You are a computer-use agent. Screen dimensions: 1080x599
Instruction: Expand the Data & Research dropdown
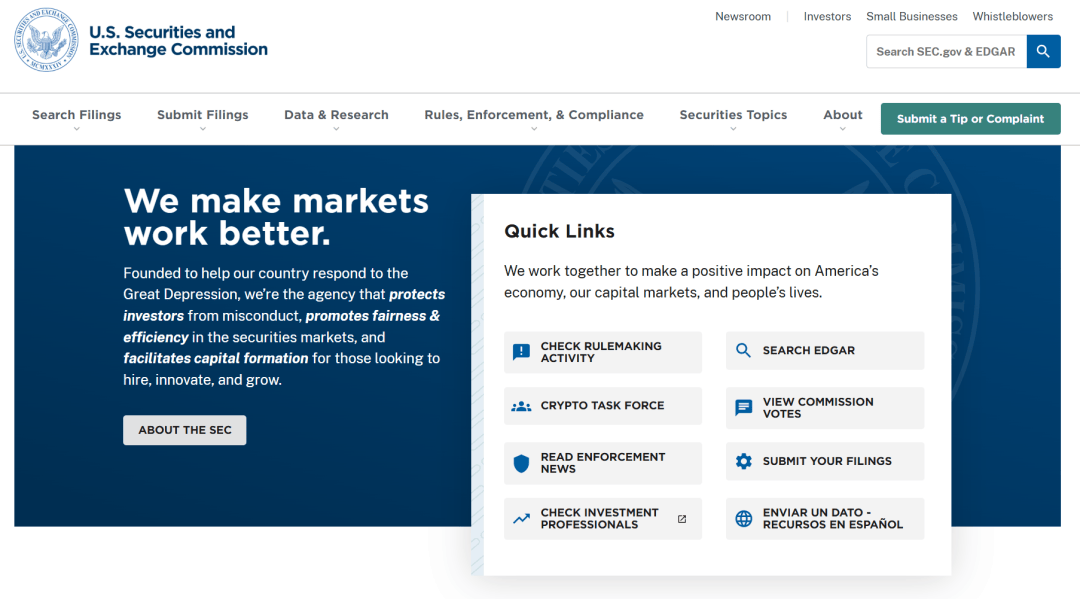pos(336,116)
